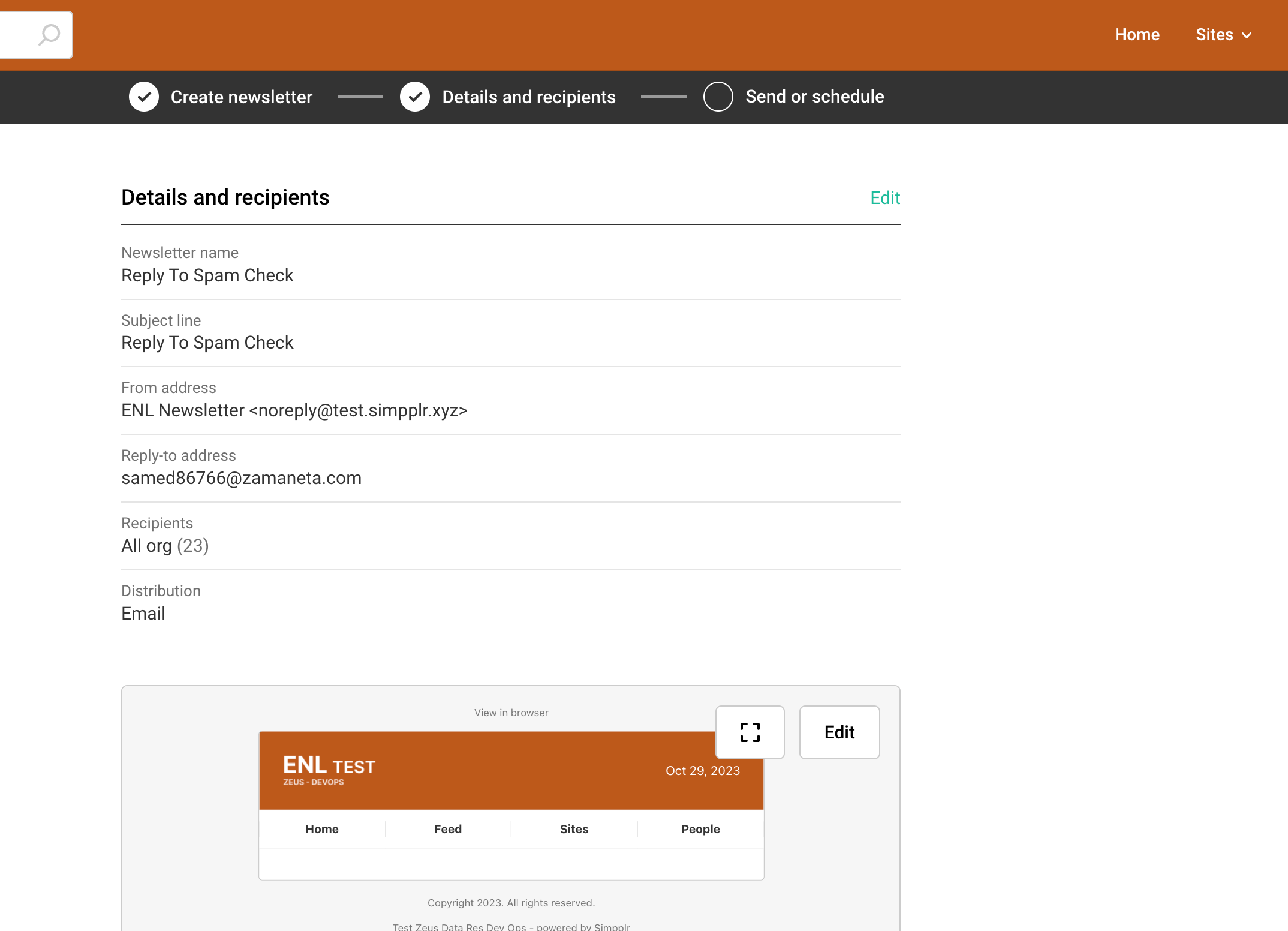Click the Create newsletter checkmark circle

pyautogui.click(x=144, y=97)
